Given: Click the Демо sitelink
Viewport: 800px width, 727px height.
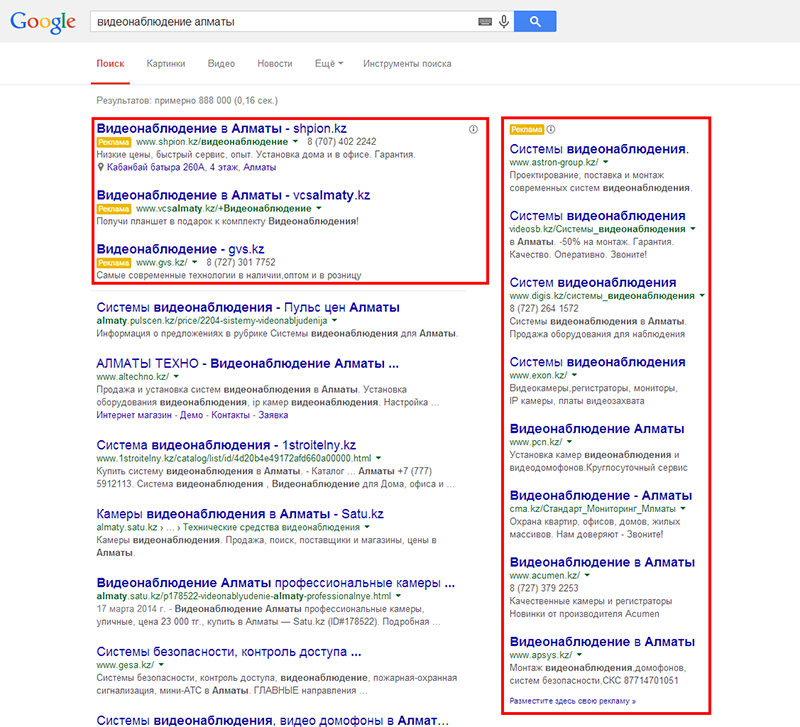Looking at the screenshot, I should tap(191, 415).
